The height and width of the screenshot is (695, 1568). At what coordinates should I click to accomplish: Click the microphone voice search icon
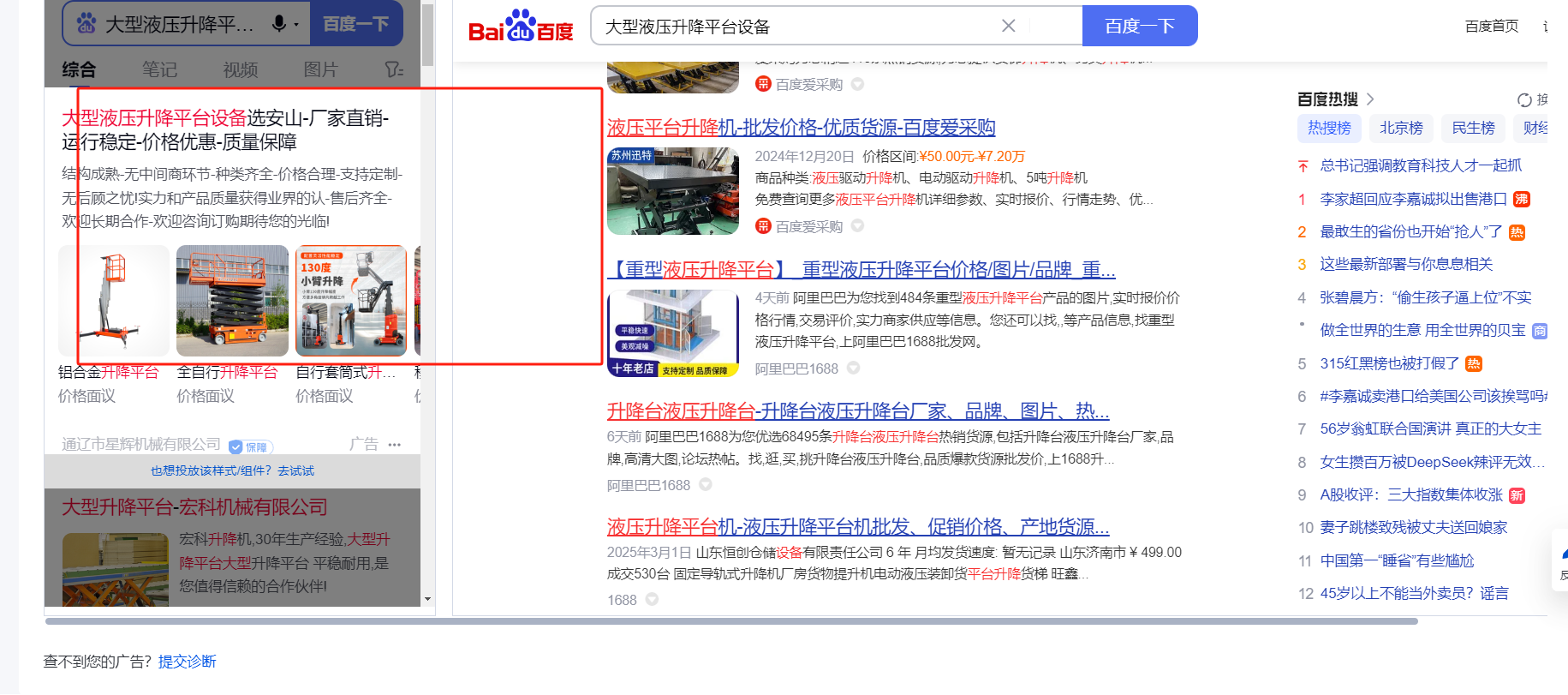click(x=278, y=24)
